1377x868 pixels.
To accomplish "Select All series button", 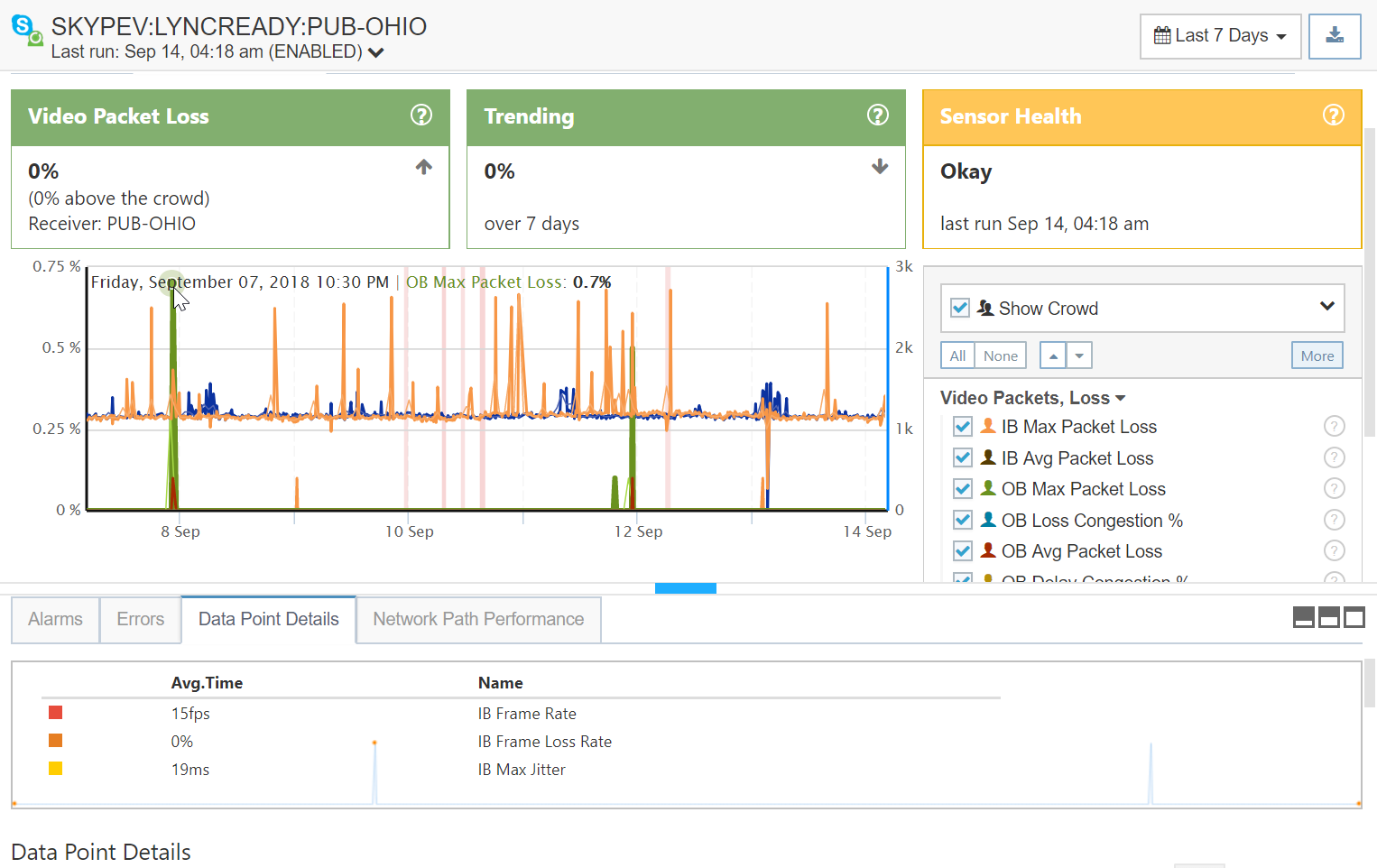I will click(x=957, y=356).
